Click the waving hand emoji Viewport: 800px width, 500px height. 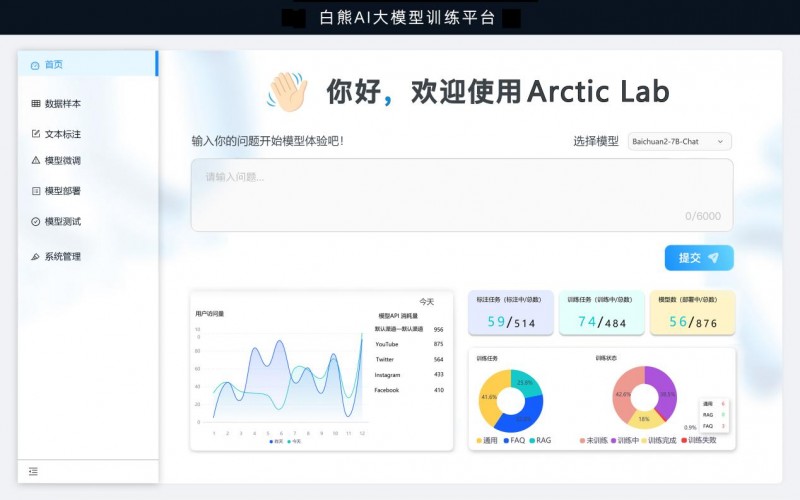pyautogui.click(x=287, y=92)
